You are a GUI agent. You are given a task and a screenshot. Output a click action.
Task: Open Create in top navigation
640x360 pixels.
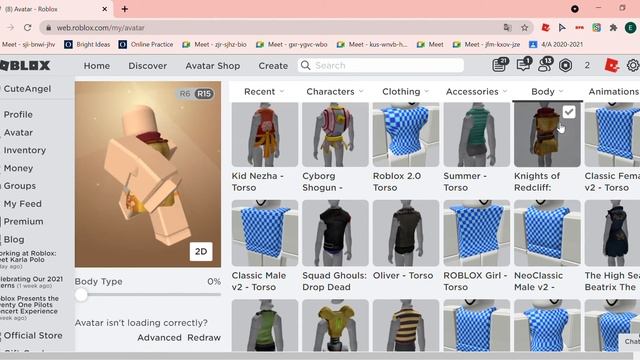(x=273, y=66)
